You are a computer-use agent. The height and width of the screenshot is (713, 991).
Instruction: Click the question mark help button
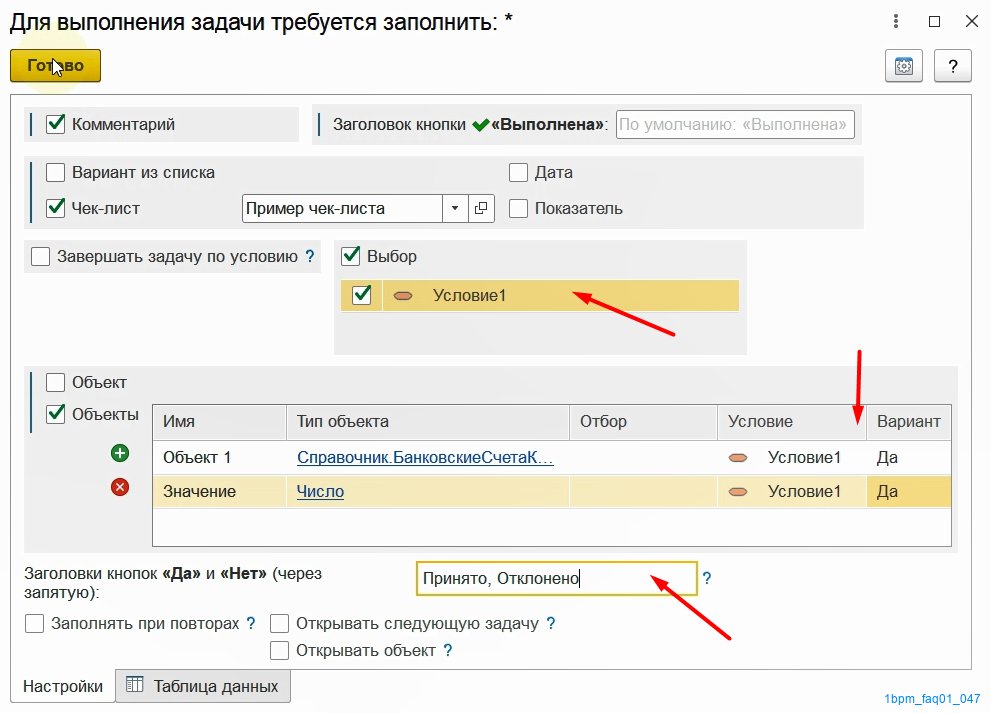click(x=952, y=66)
